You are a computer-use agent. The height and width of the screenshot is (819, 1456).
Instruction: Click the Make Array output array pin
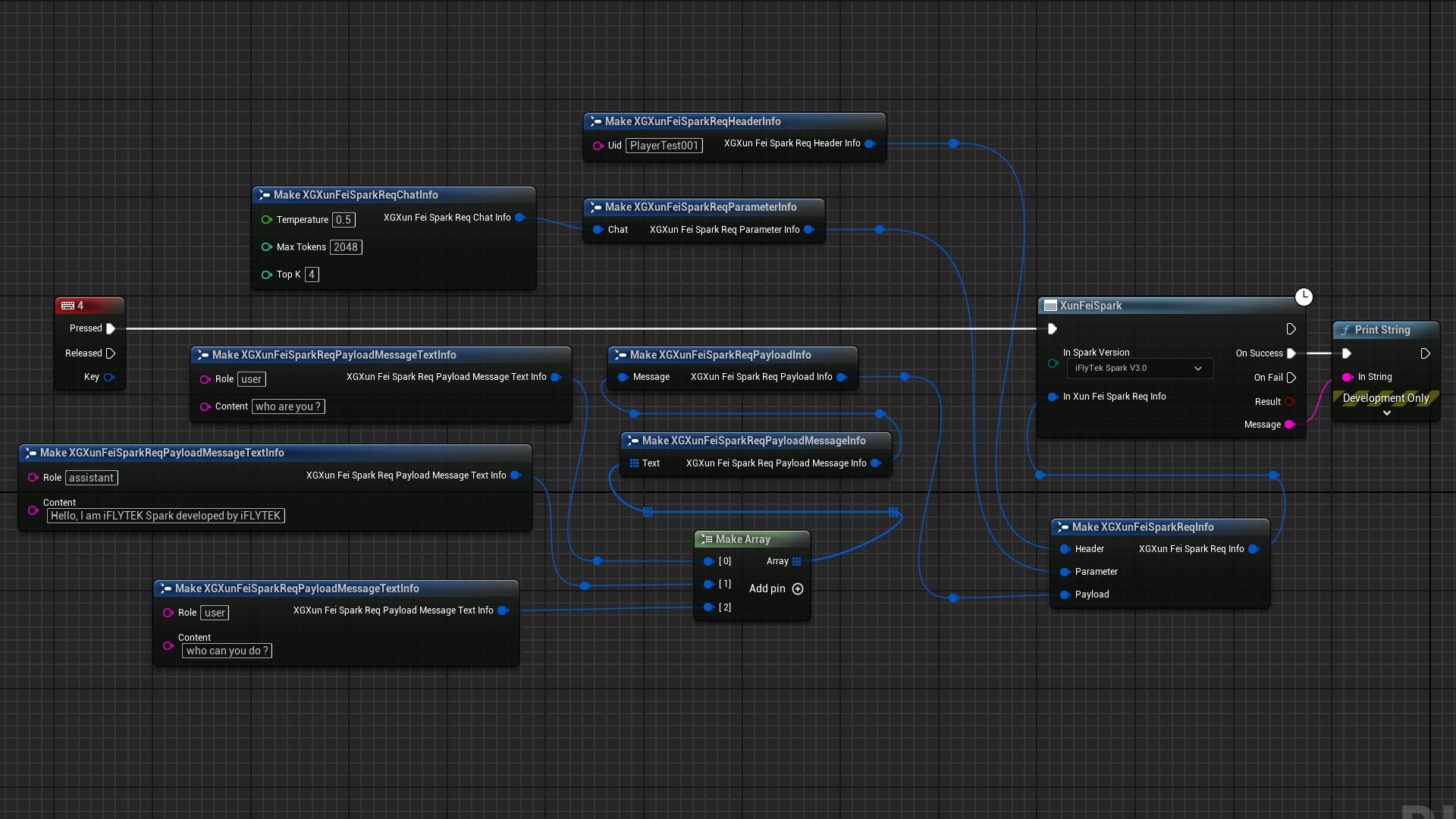[x=796, y=562]
